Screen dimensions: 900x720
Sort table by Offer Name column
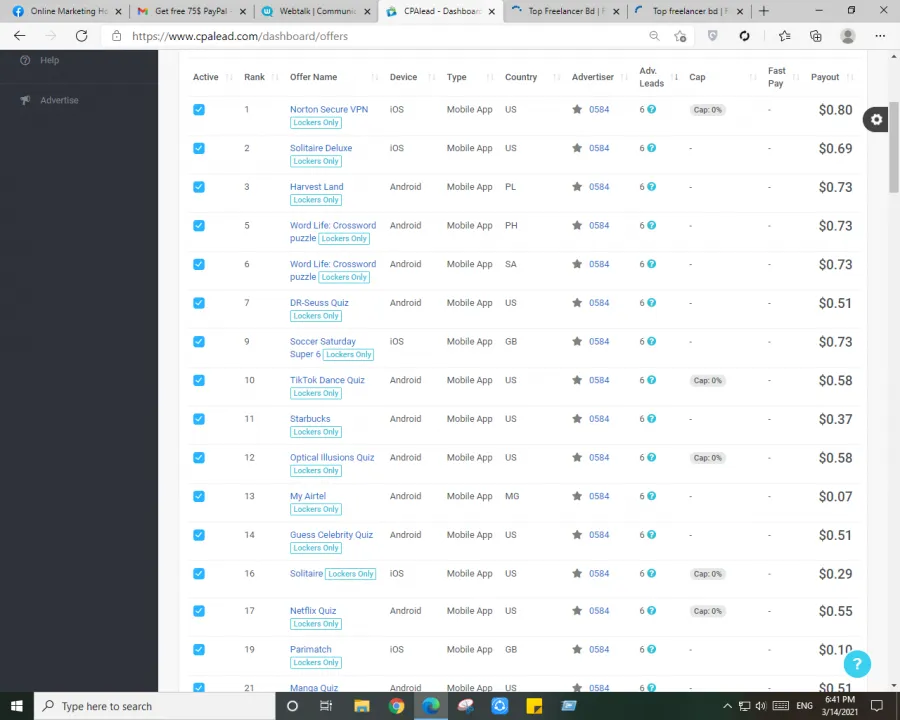point(313,77)
